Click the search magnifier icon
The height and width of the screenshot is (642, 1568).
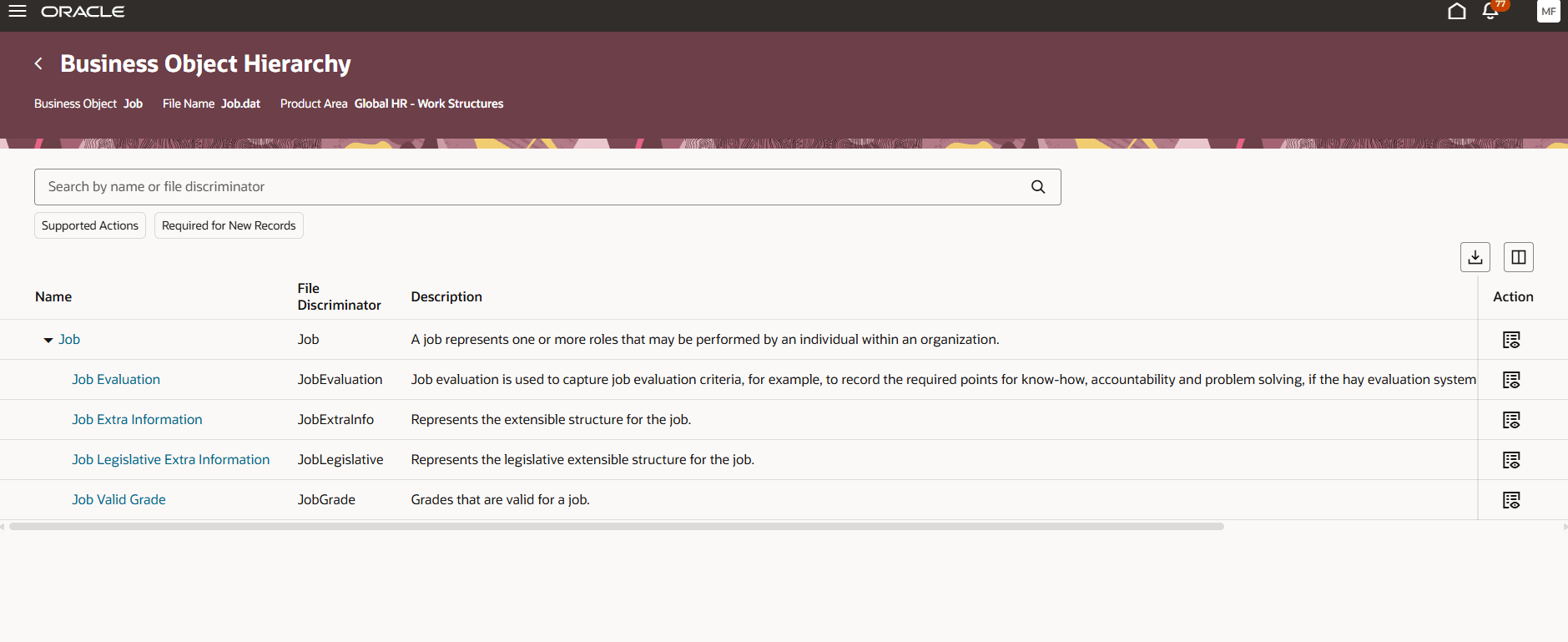[1037, 186]
